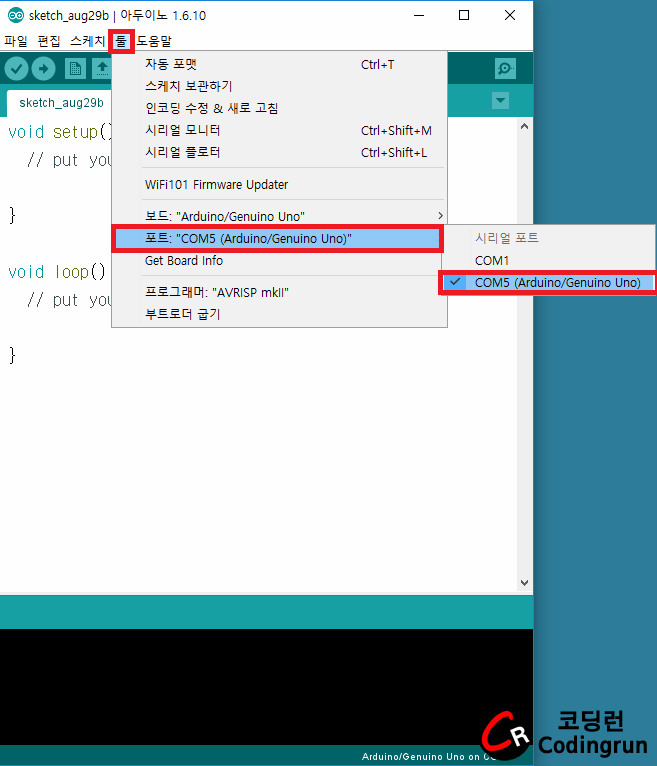Click the black console output area
657x766 pixels.
(x=266, y=686)
